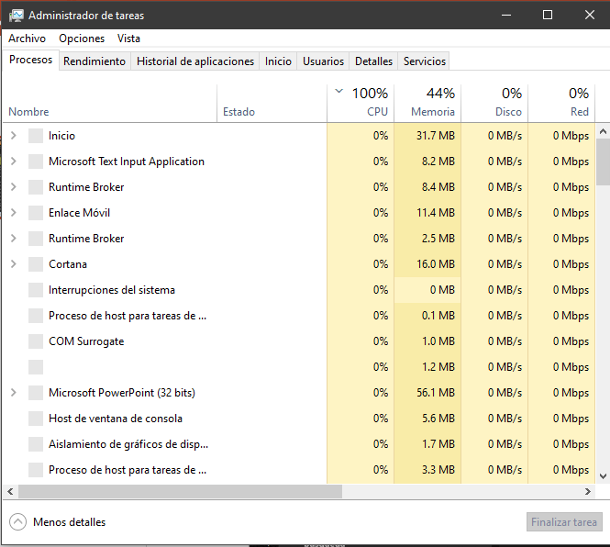Expand the Inicio process group
Image resolution: width=610 pixels, height=547 pixels.
(13, 136)
